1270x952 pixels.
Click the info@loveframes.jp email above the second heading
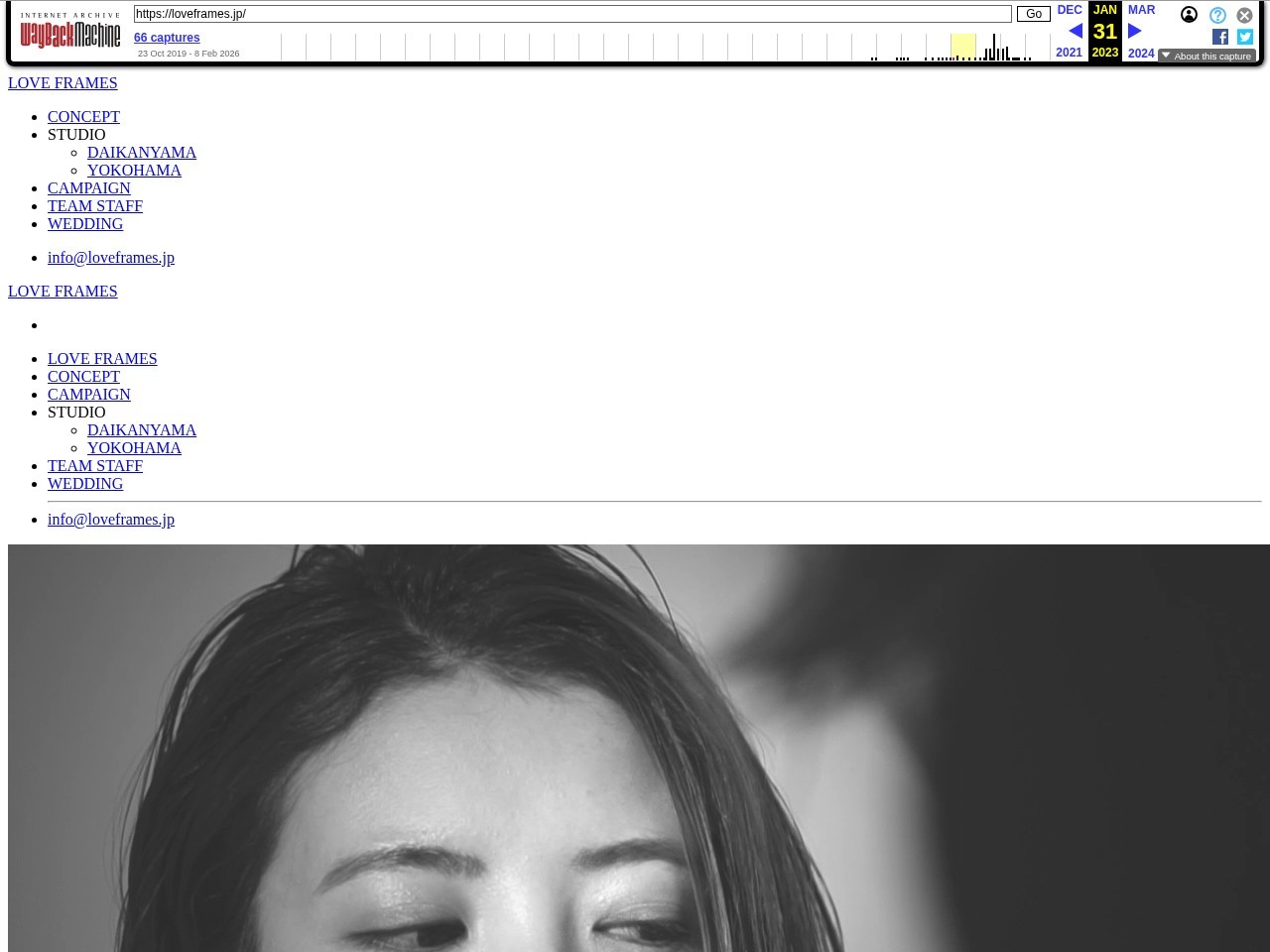click(x=111, y=258)
